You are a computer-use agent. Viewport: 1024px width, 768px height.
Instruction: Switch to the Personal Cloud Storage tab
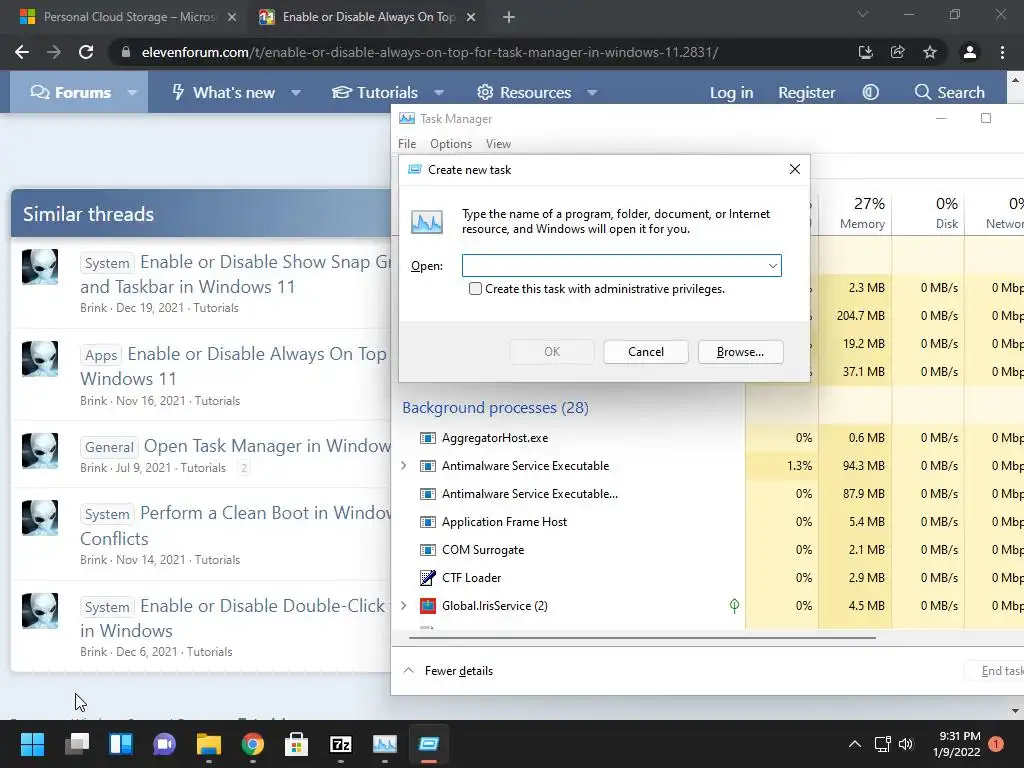128,17
